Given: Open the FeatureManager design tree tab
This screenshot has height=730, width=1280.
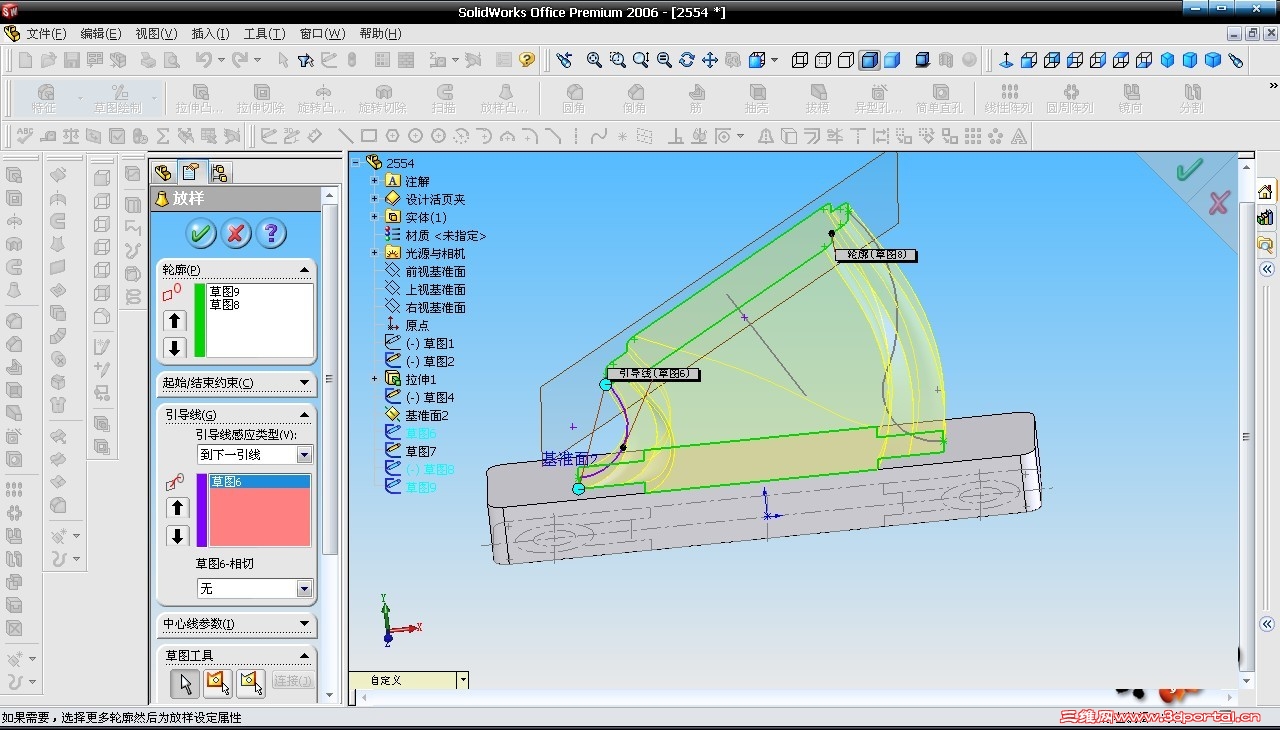Looking at the screenshot, I should 163,172.
